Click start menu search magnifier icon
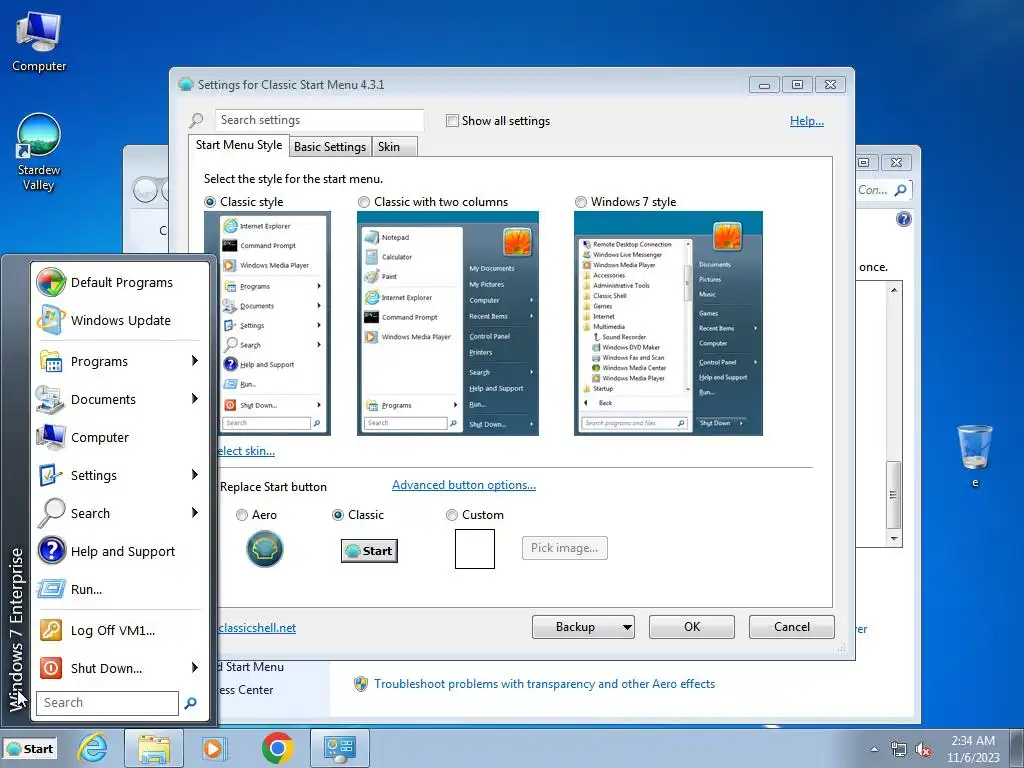 click(191, 703)
